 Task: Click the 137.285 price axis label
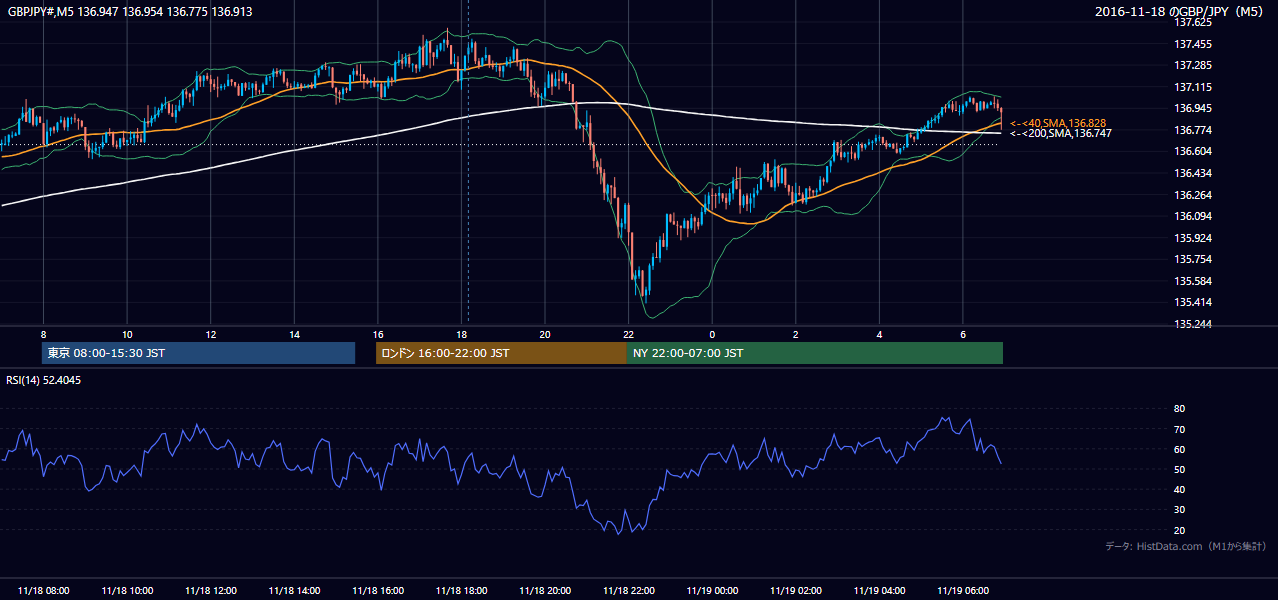point(1194,65)
